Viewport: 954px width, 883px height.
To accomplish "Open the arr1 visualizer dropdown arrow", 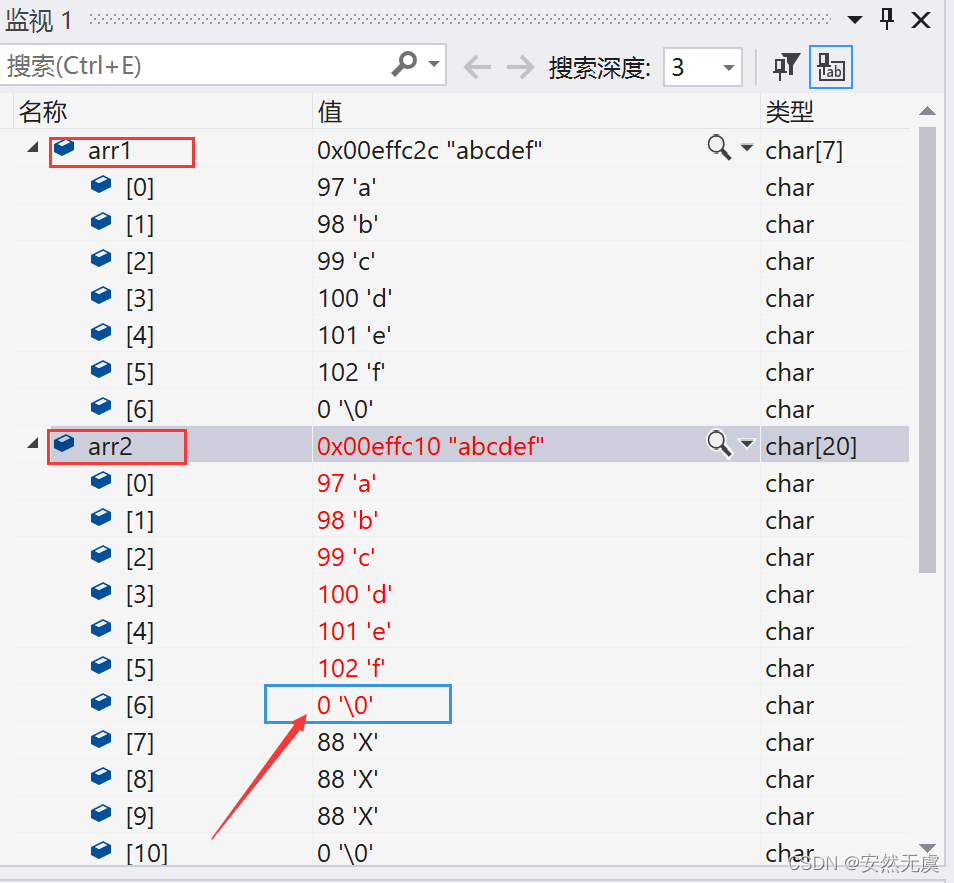I will [x=747, y=147].
